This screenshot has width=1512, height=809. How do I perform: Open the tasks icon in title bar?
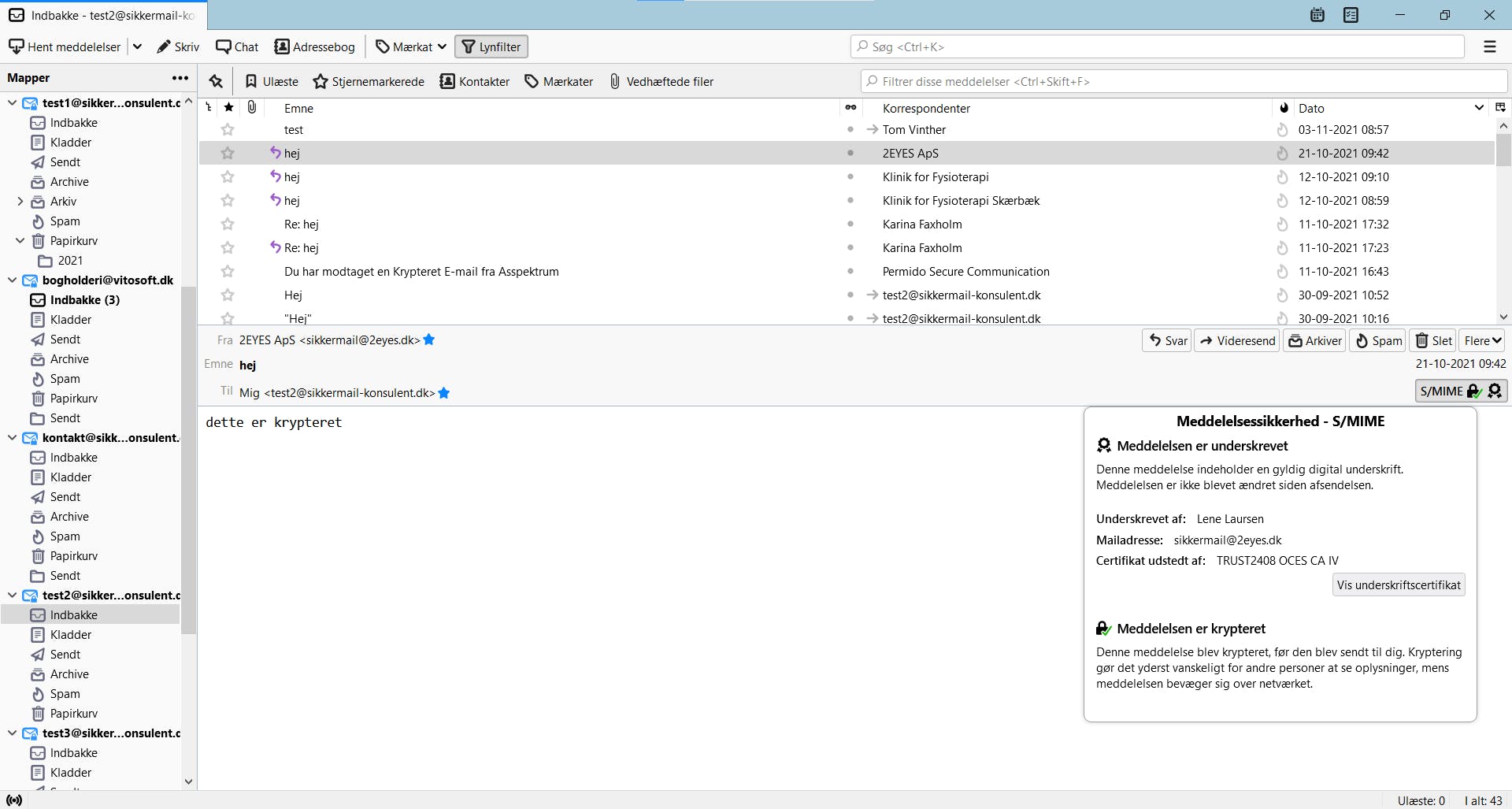pos(1351,15)
